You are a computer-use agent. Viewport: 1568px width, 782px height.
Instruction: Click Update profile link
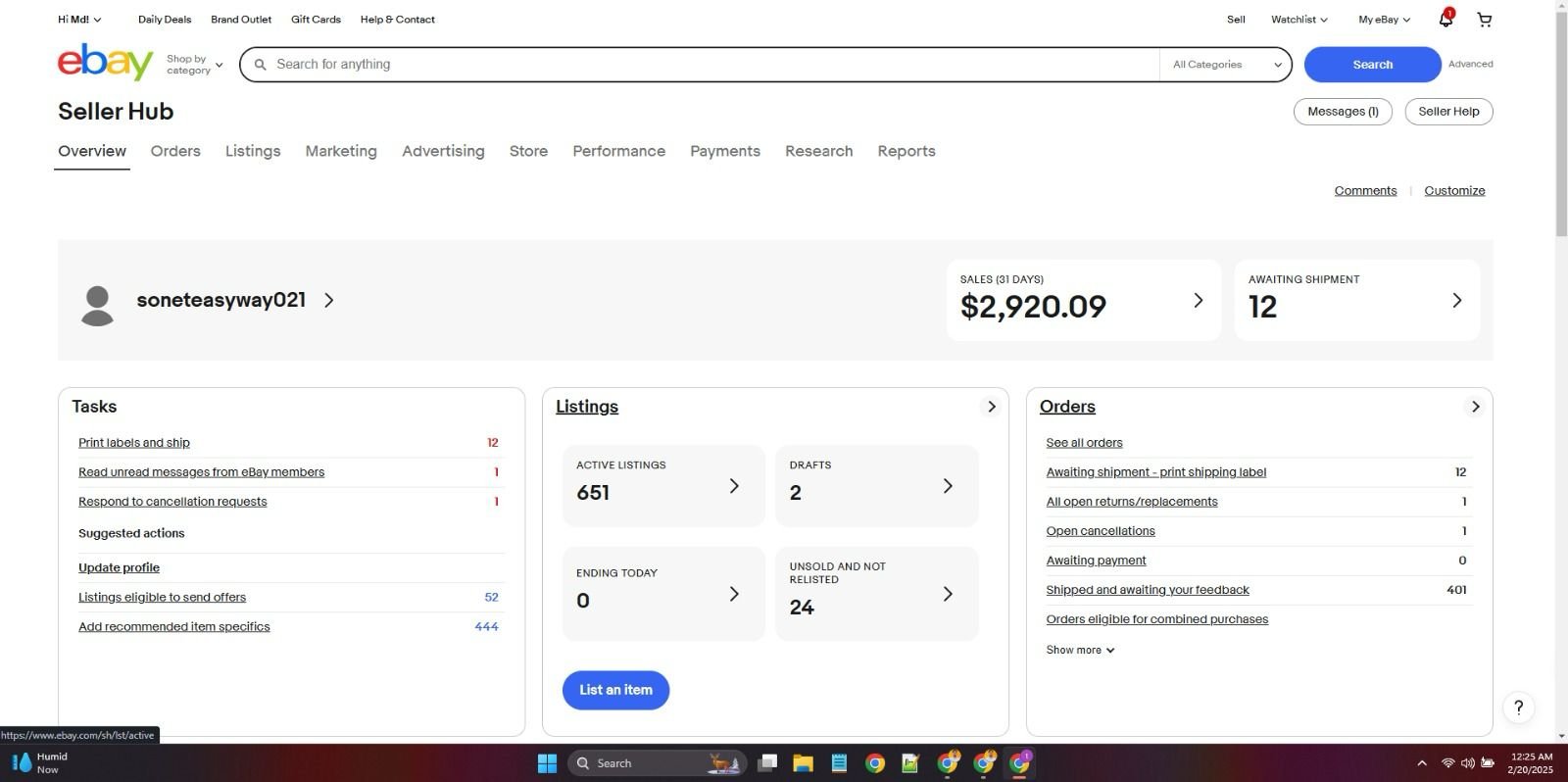coord(119,567)
